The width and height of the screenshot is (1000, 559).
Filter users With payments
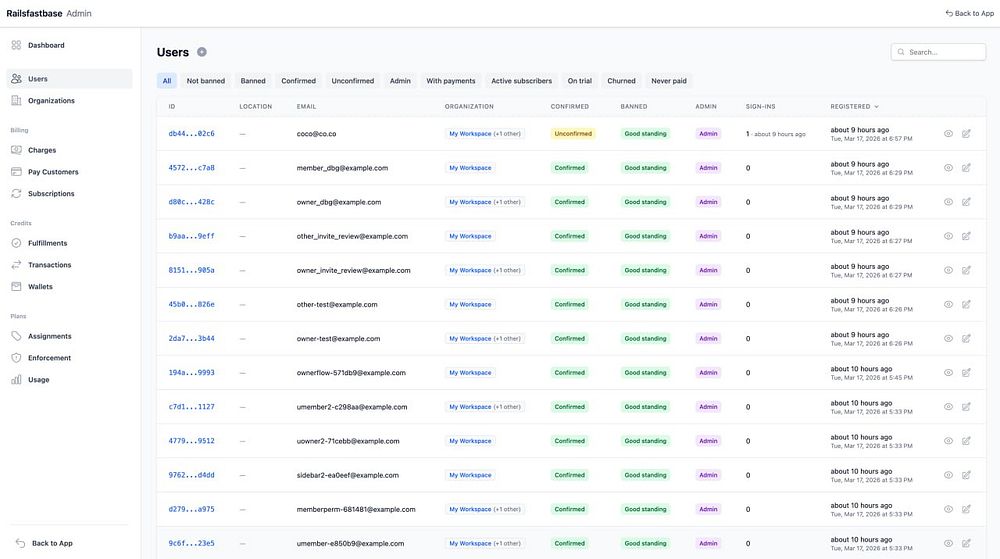tap(450, 81)
